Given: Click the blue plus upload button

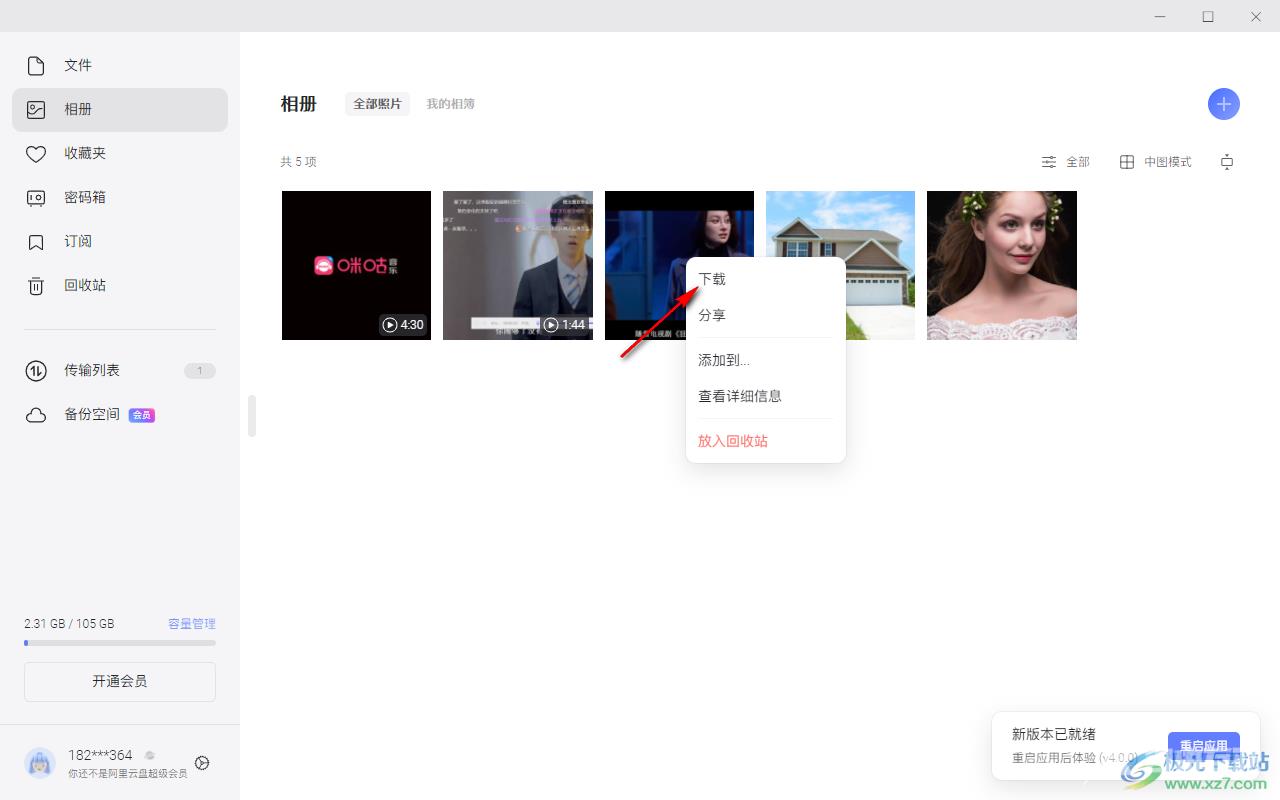Looking at the screenshot, I should [x=1224, y=104].
